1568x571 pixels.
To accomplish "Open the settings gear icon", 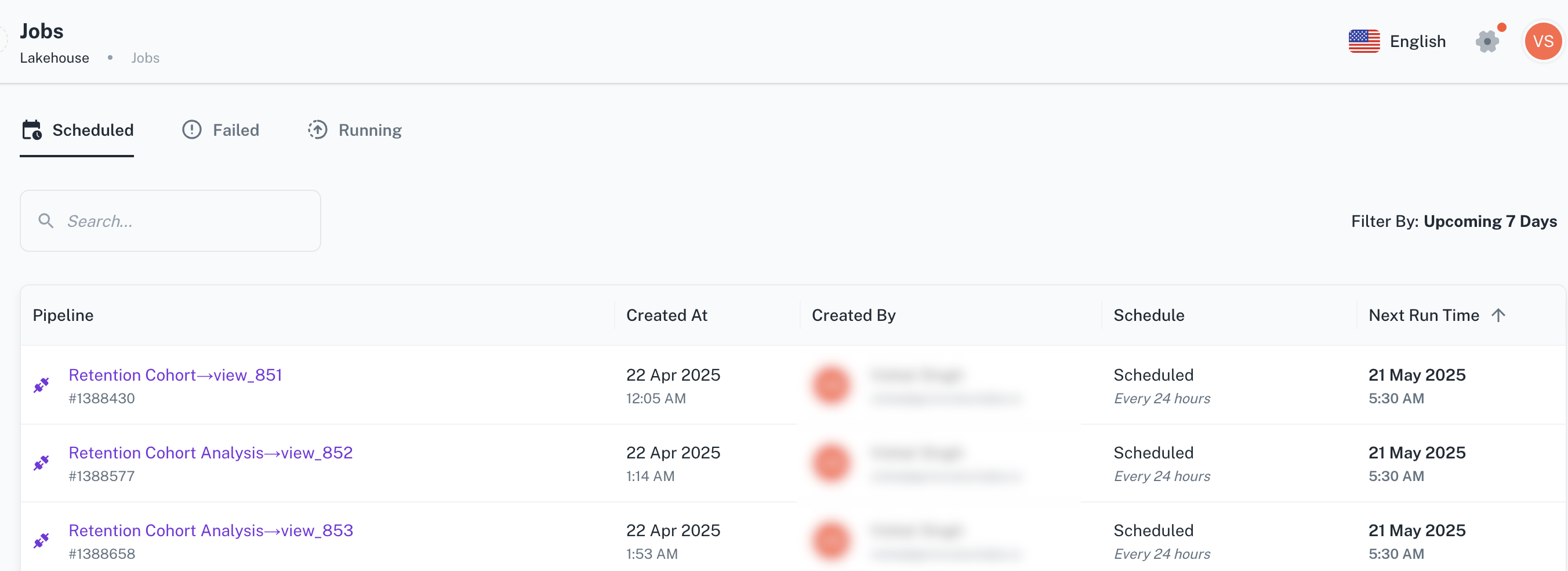I will pyautogui.click(x=1487, y=41).
